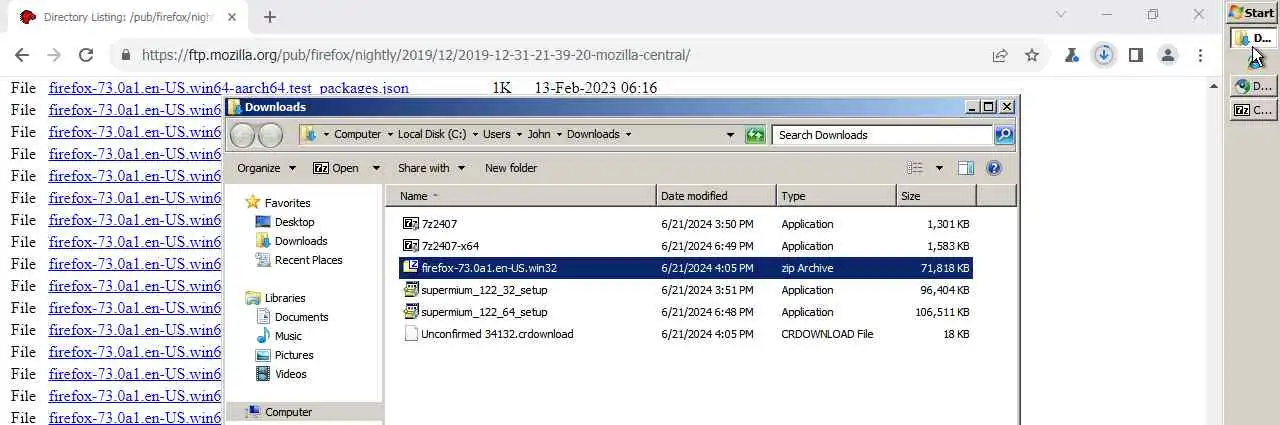1280x425 pixels.
Task: Share this page from the address bar
Action: tap(1000, 56)
